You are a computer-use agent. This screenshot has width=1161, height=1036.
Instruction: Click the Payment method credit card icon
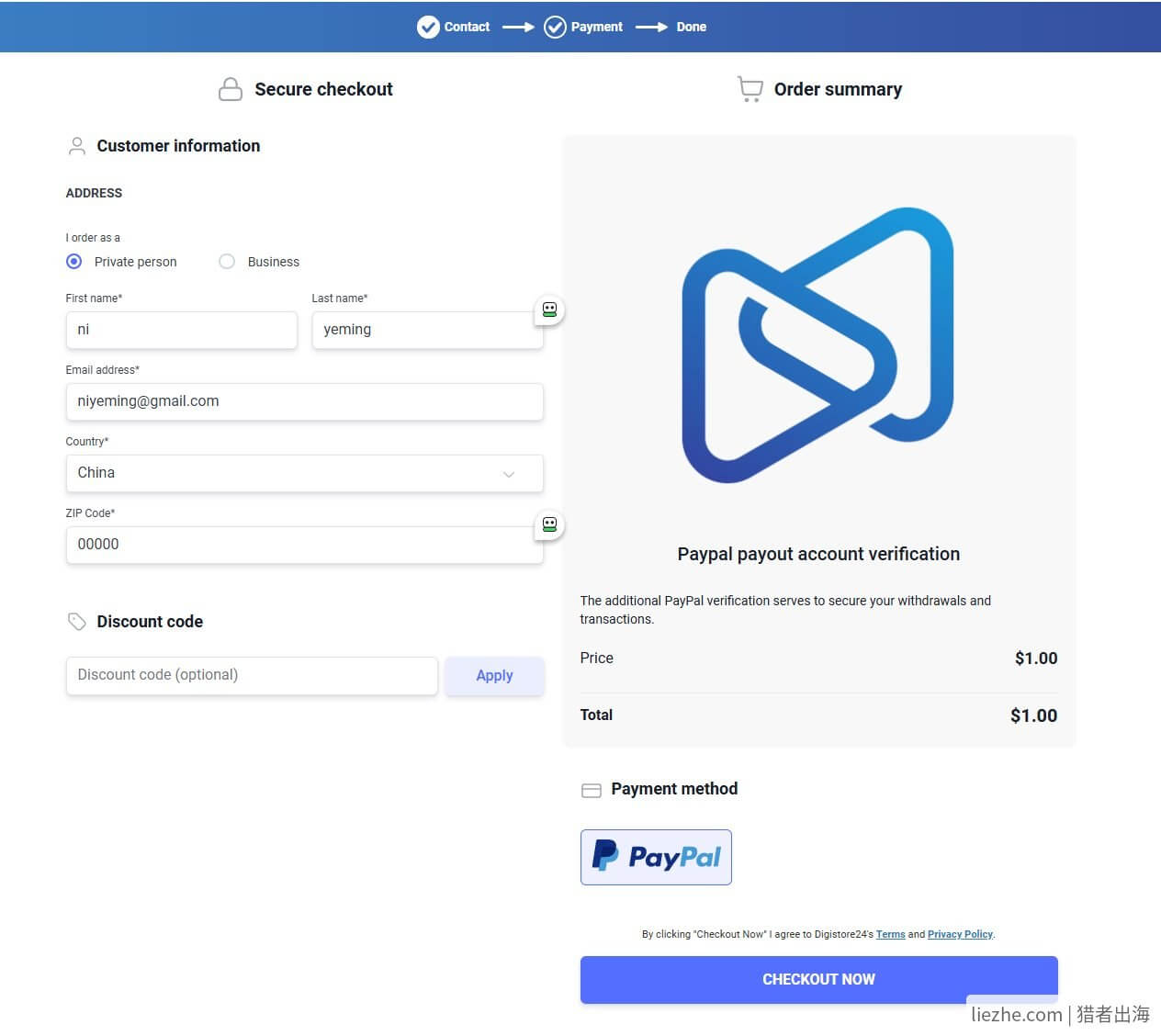coord(592,790)
